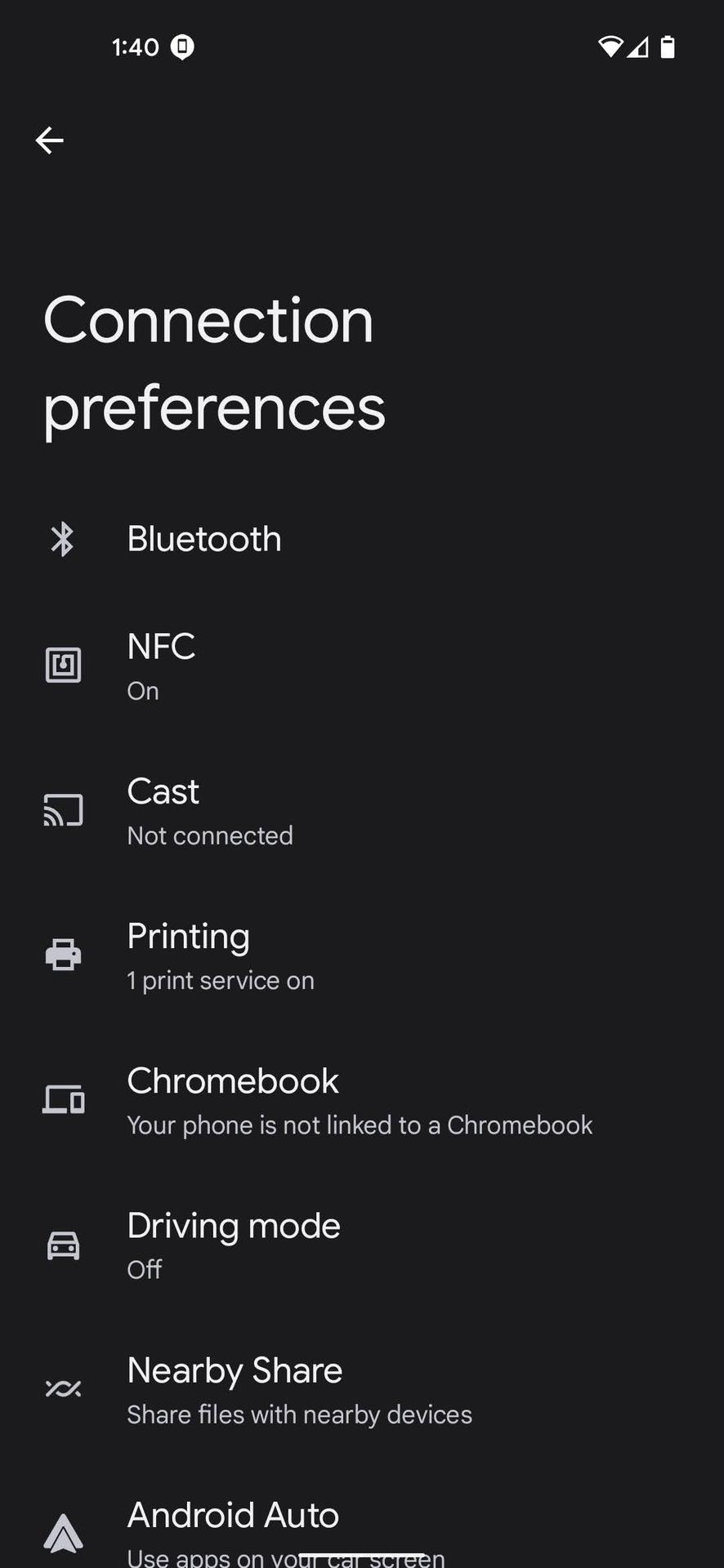Tap the printer icon
The image size is (724, 1568).
click(x=63, y=955)
